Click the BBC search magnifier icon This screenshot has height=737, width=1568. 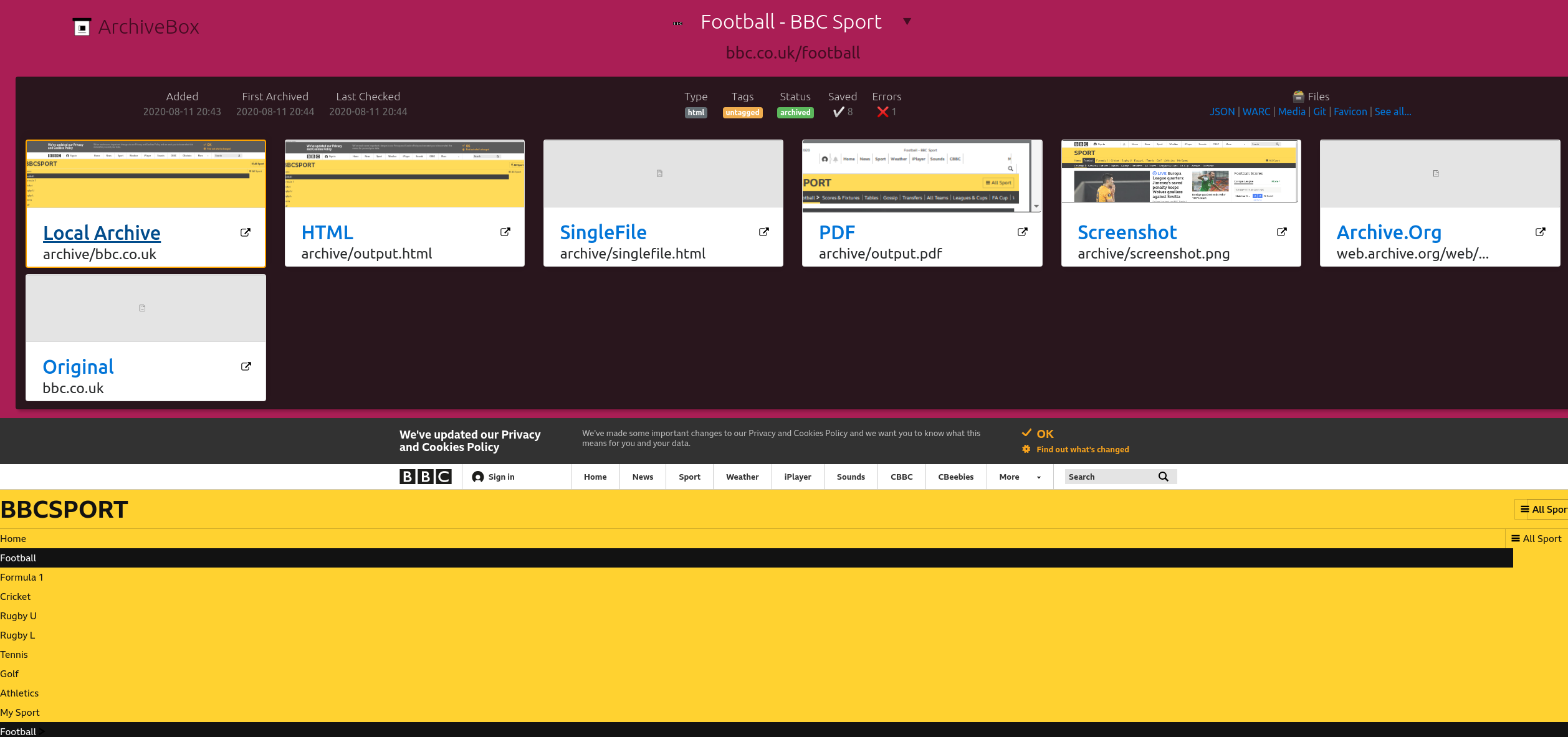[1163, 477]
